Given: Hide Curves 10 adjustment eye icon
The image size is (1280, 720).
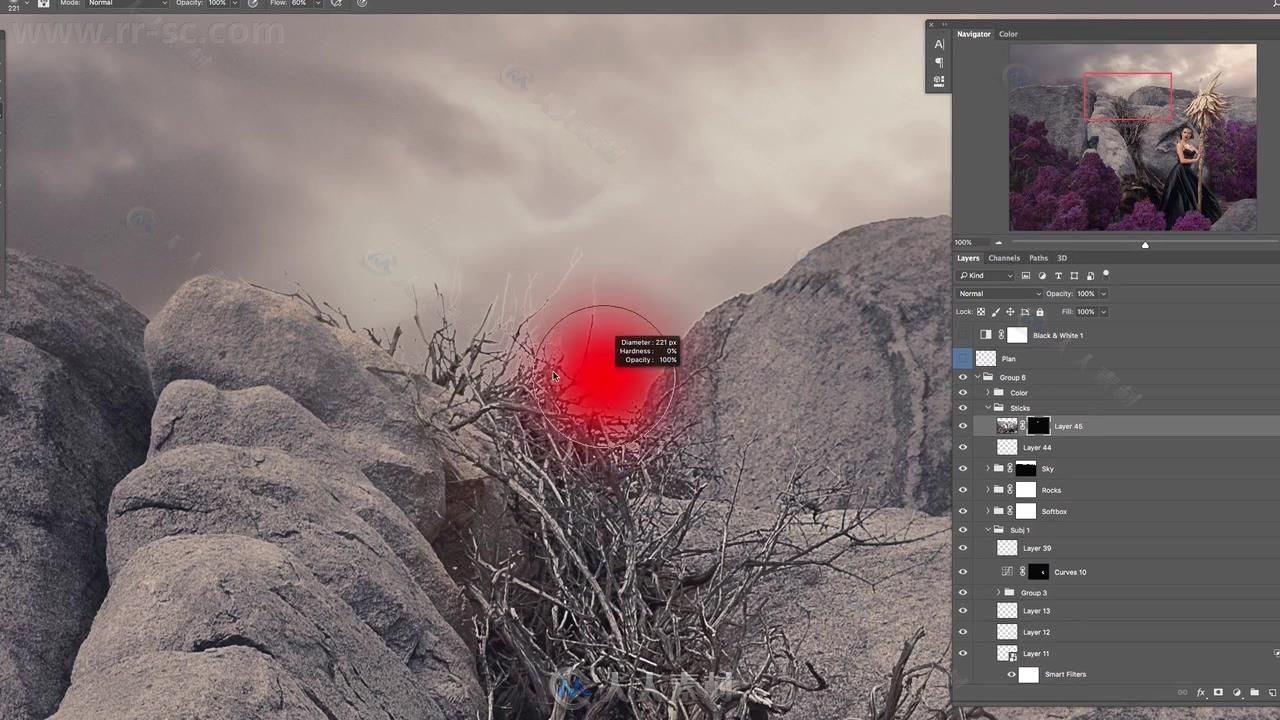Looking at the screenshot, I should tap(963, 572).
